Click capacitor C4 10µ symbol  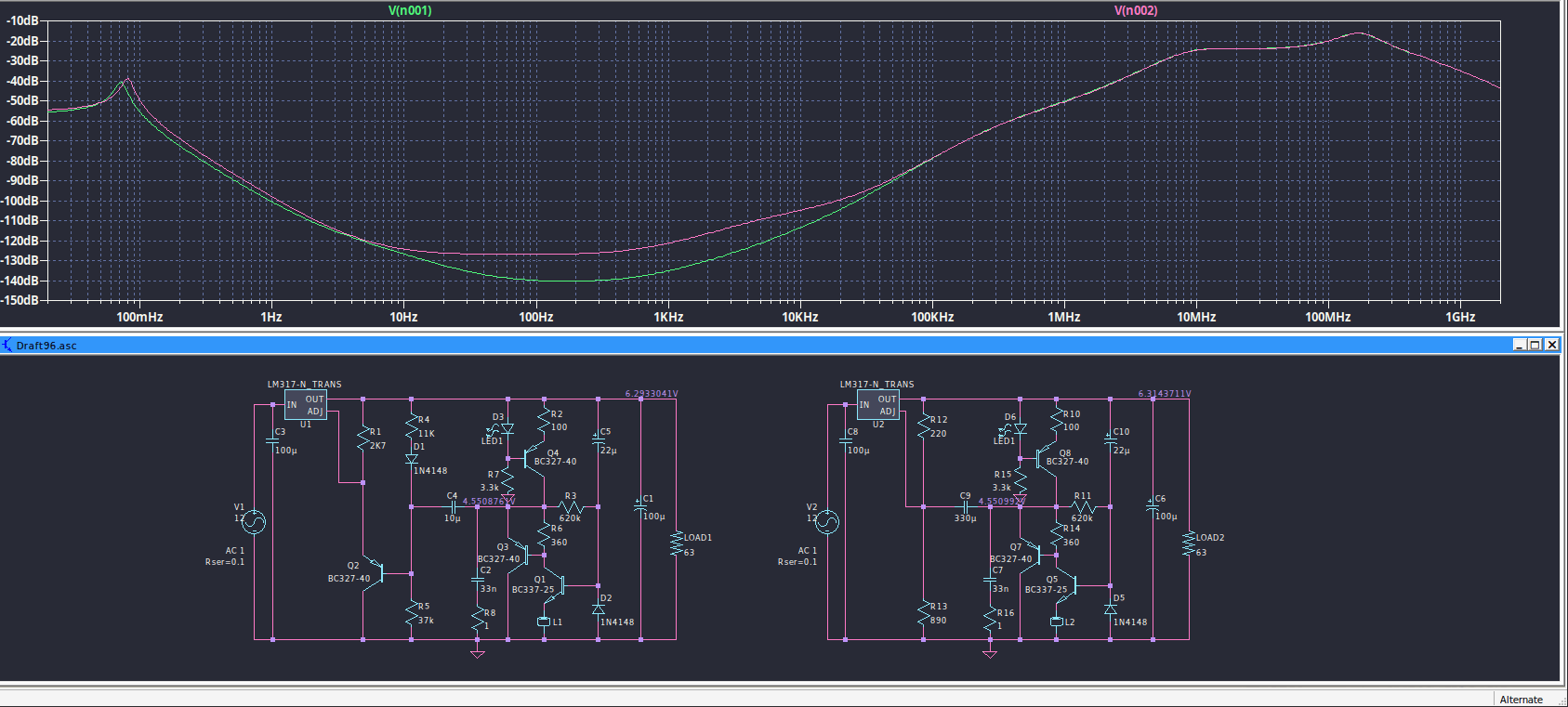coord(452,507)
